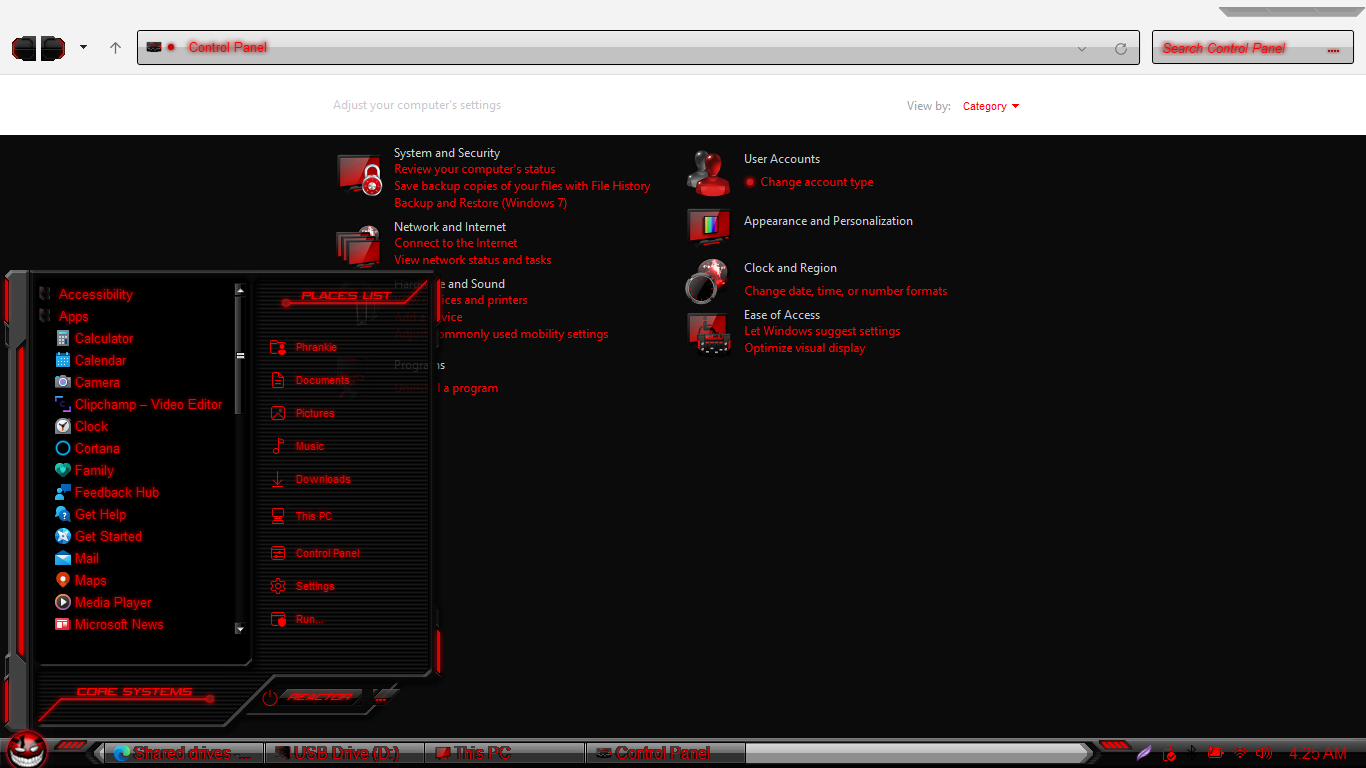Click the safely remove USB tray icon
Image resolution: width=1366 pixels, height=768 pixels.
pos(1168,754)
